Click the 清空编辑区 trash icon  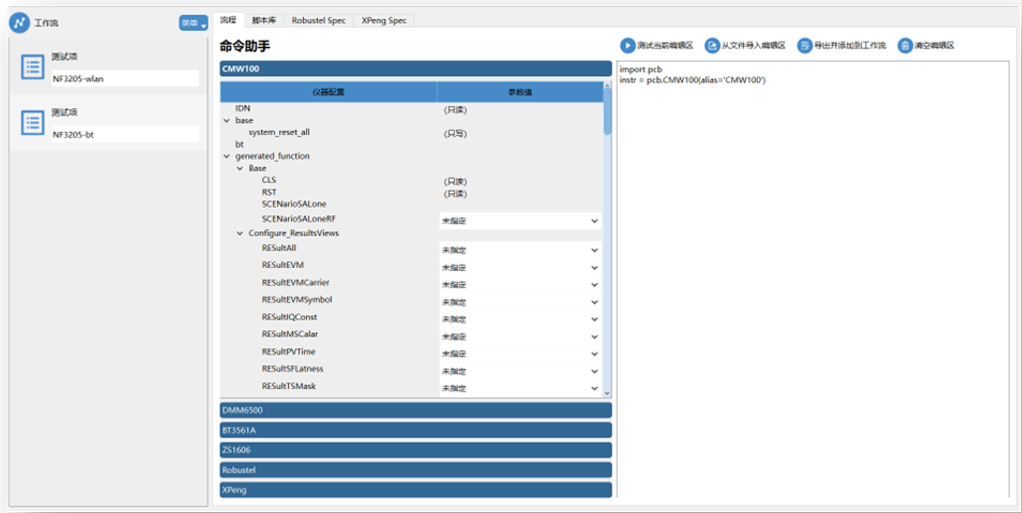(x=904, y=45)
